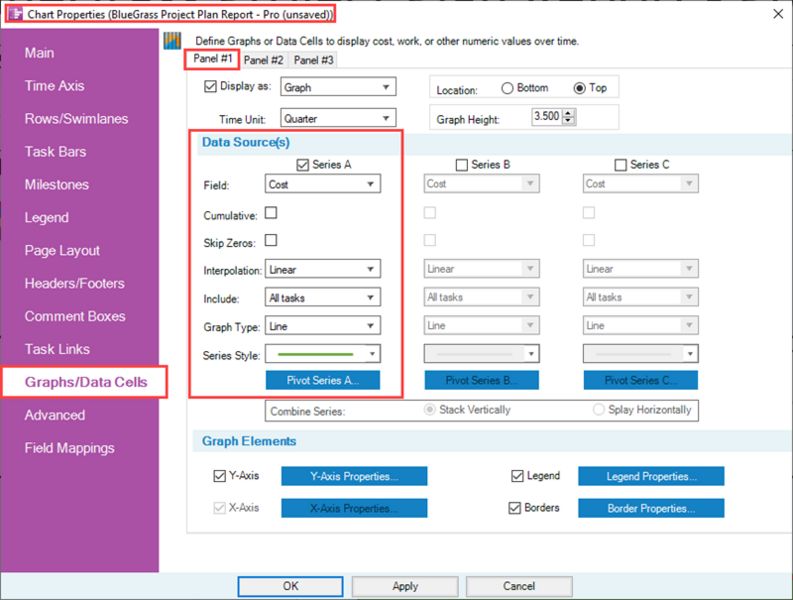Screen dimensions: 793x600
Task: Open the Page Layout section
Action: pyautogui.click(x=62, y=250)
